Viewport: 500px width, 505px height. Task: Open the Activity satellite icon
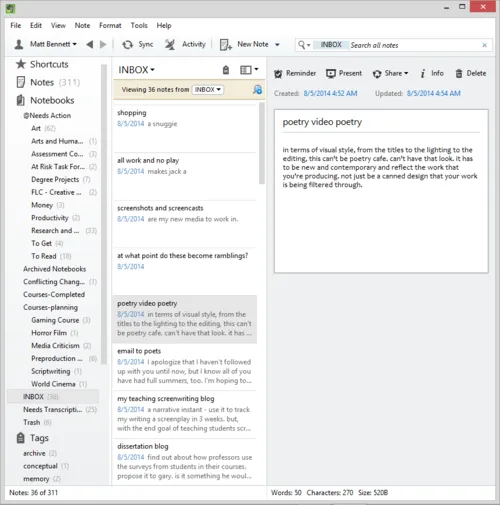(170, 45)
